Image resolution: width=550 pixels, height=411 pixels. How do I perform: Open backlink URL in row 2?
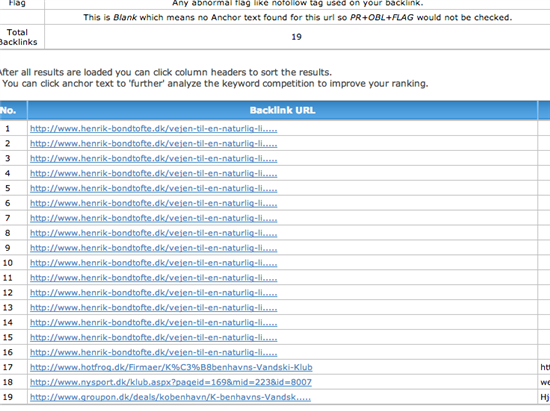coord(154,144)
